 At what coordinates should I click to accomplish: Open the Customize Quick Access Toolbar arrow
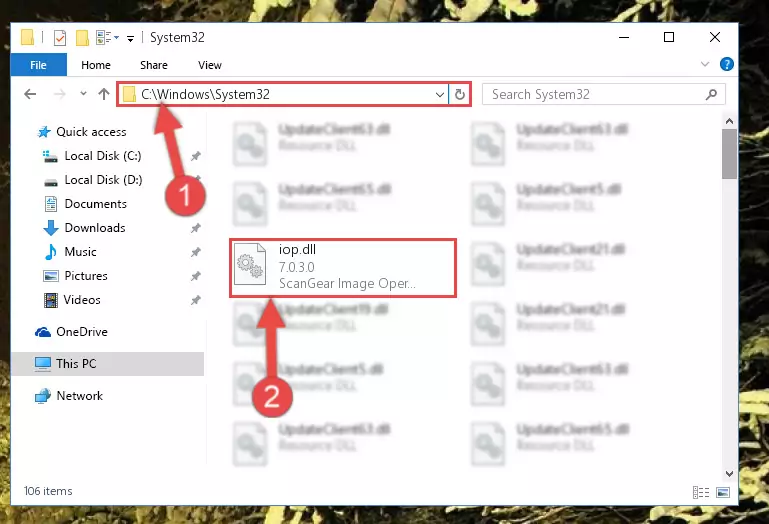pyautogui.click(x=130, y=38)
